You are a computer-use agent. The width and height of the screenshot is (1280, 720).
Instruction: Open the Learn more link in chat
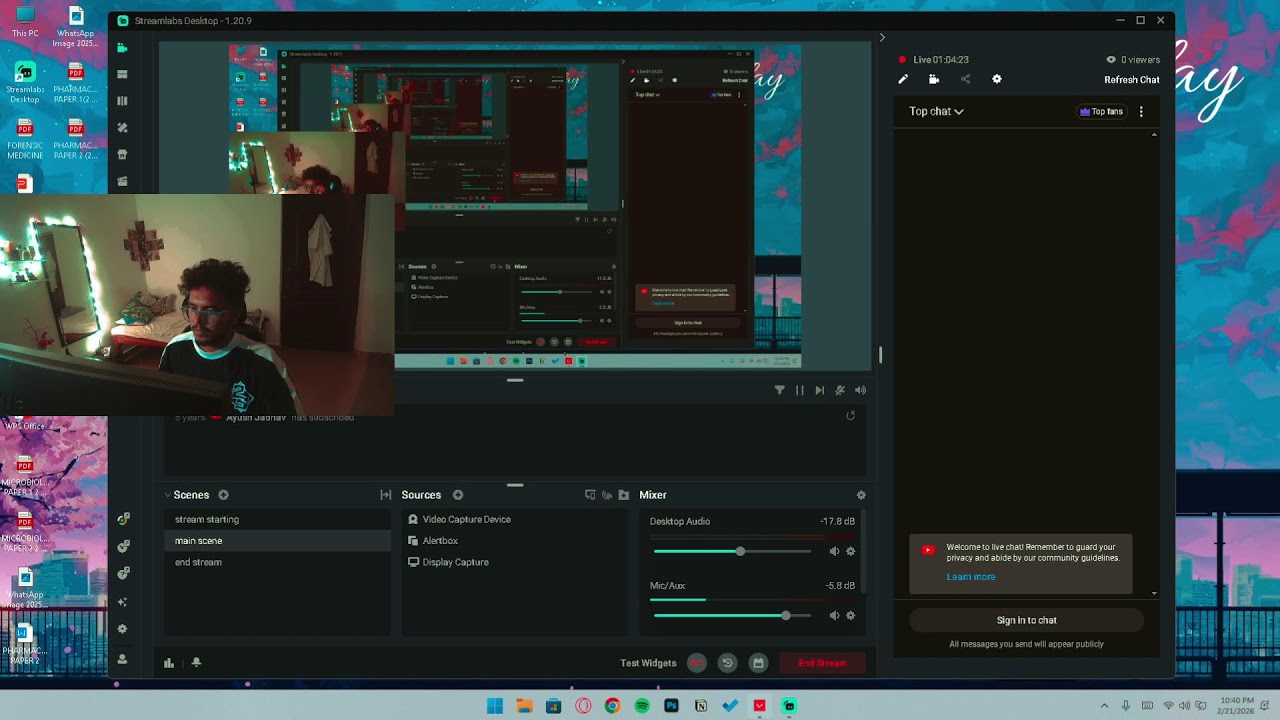coord(971,577)
